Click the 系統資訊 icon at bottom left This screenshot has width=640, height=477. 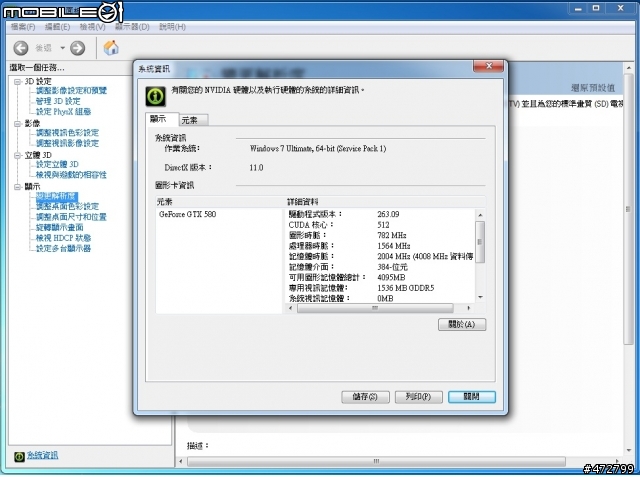tap(19, 457)
